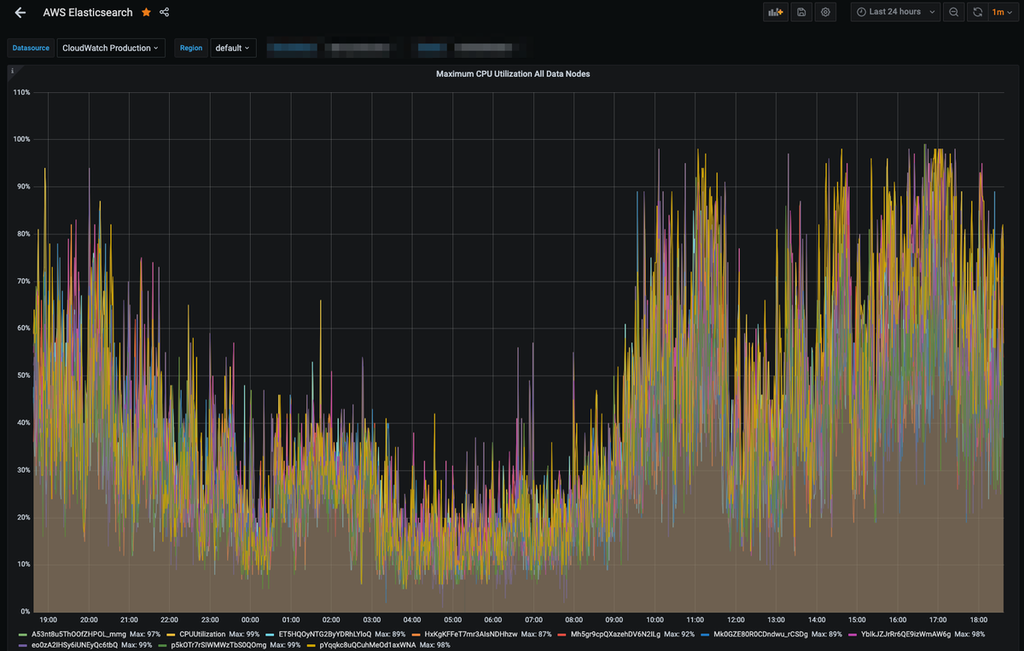Viewport: 1024px width, 651px height.
Task: Toggle the A53nt8u5ThOOfZHPOL_mmg legend series
Action: coord(78,634)
